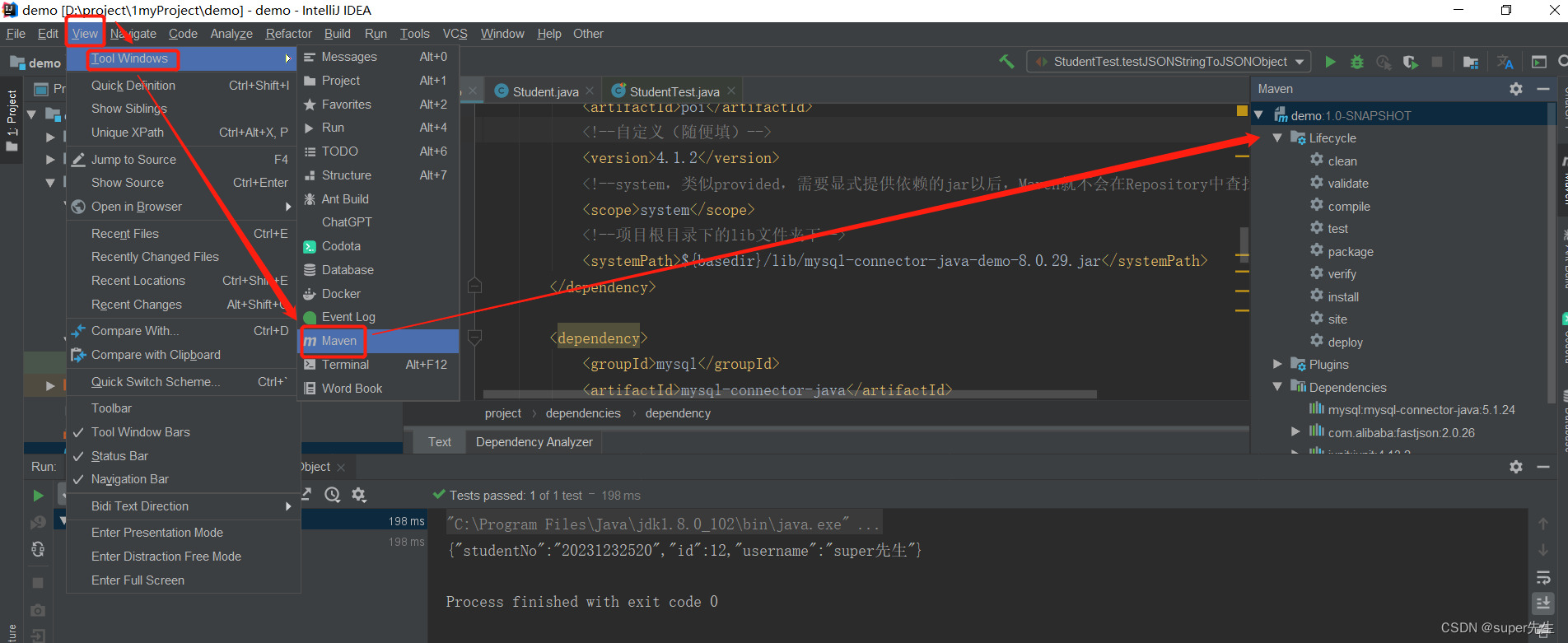Click the editor's horizontal scrollbar thumb
The image size is (1568, 643).
[789, 394]
